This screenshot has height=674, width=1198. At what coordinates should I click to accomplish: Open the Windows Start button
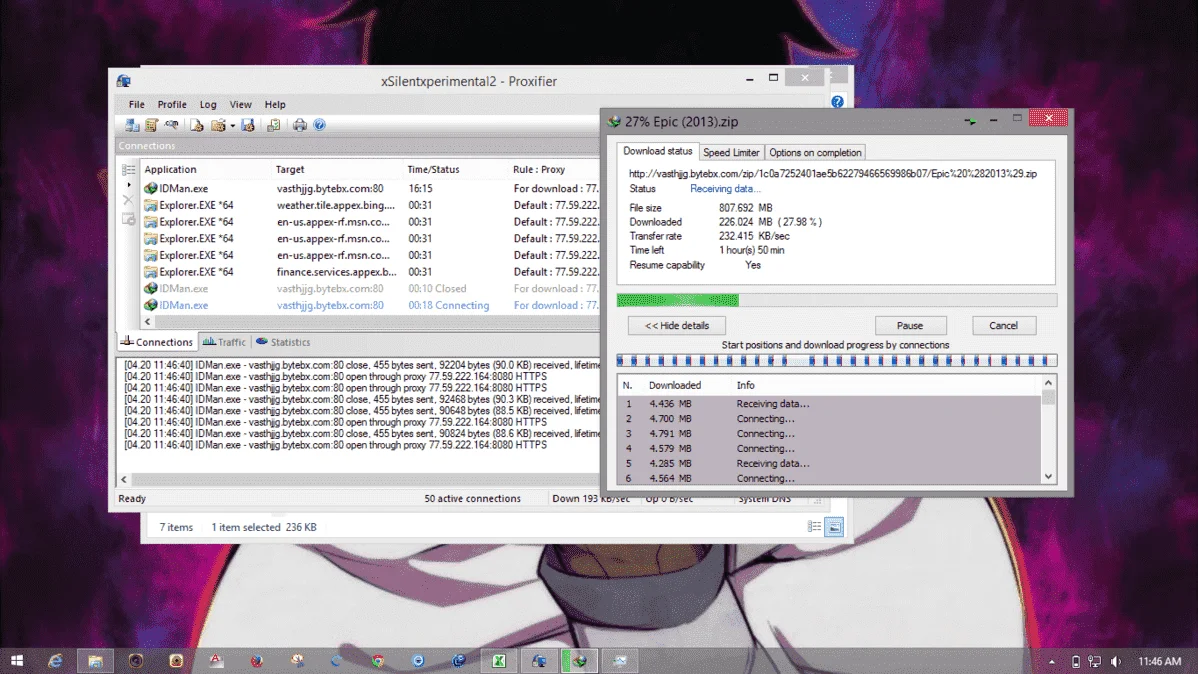coord(17,660)
